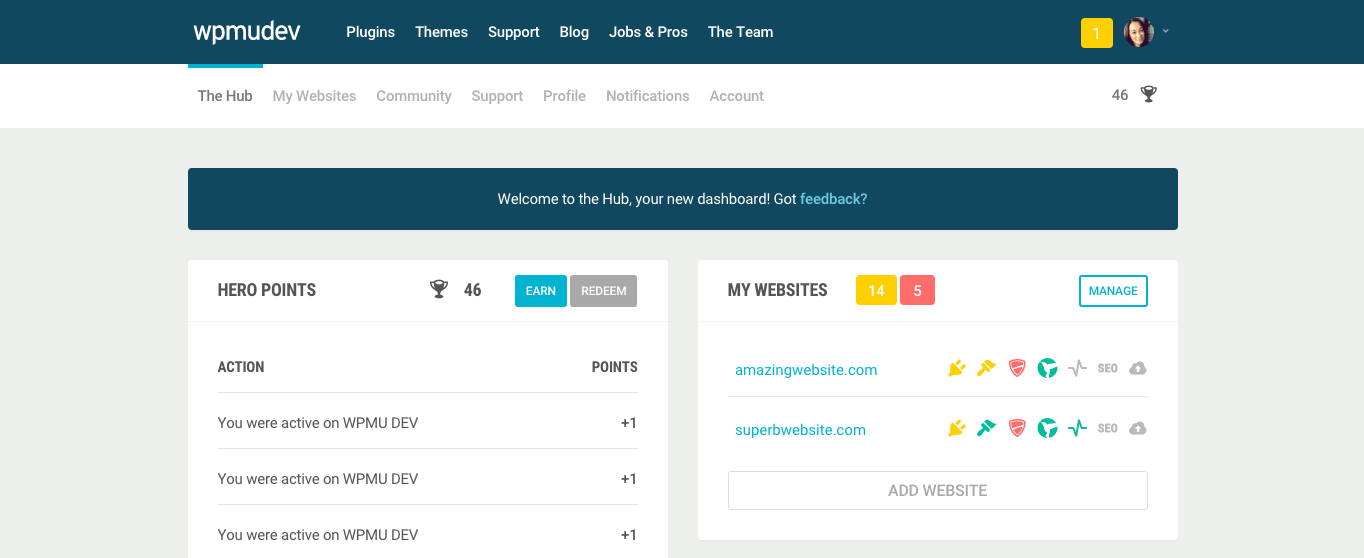The image size is (1364, 558).
Task: Click the trophy icon in sub-navigation bar
Action: click(1148, 95)
